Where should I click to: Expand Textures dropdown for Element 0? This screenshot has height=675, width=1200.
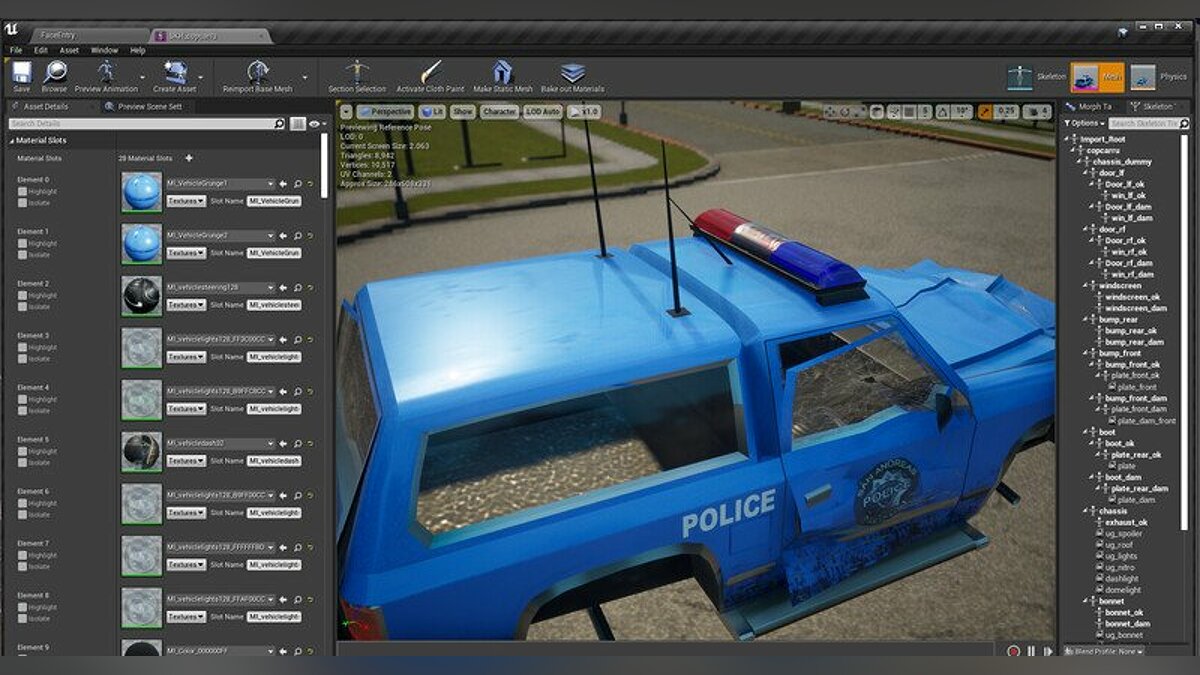pos(186,201)
